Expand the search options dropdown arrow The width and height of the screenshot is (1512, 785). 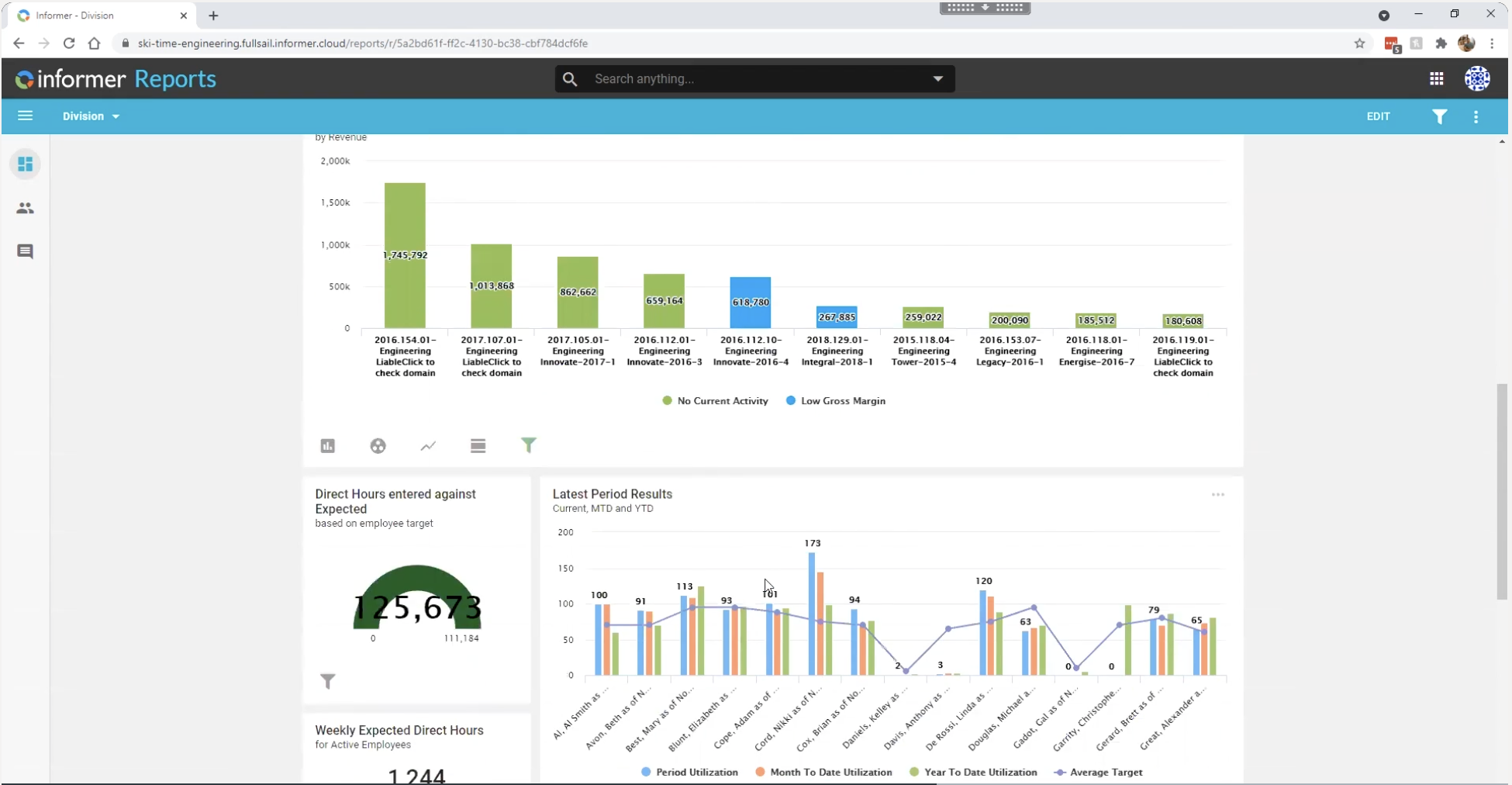point(938,78)
